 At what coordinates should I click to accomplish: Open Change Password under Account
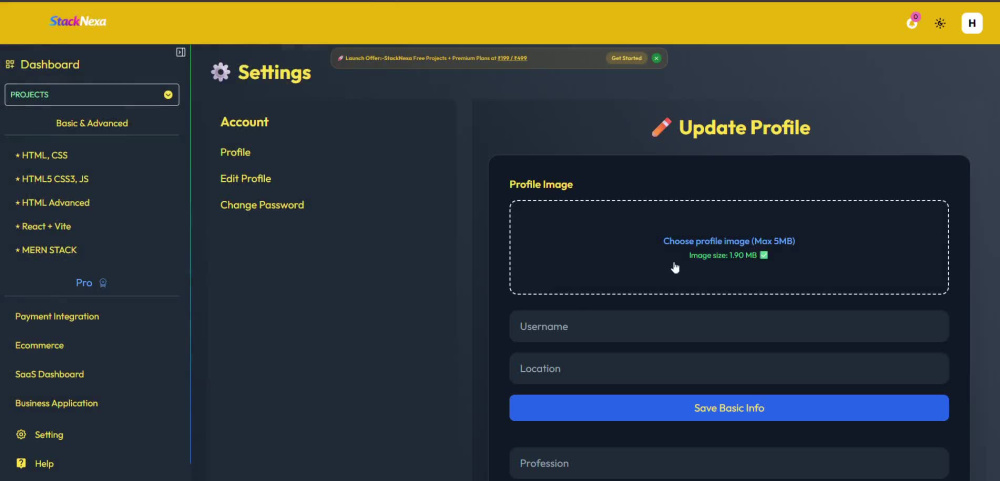pyautogui.click(x=262, y=205)
